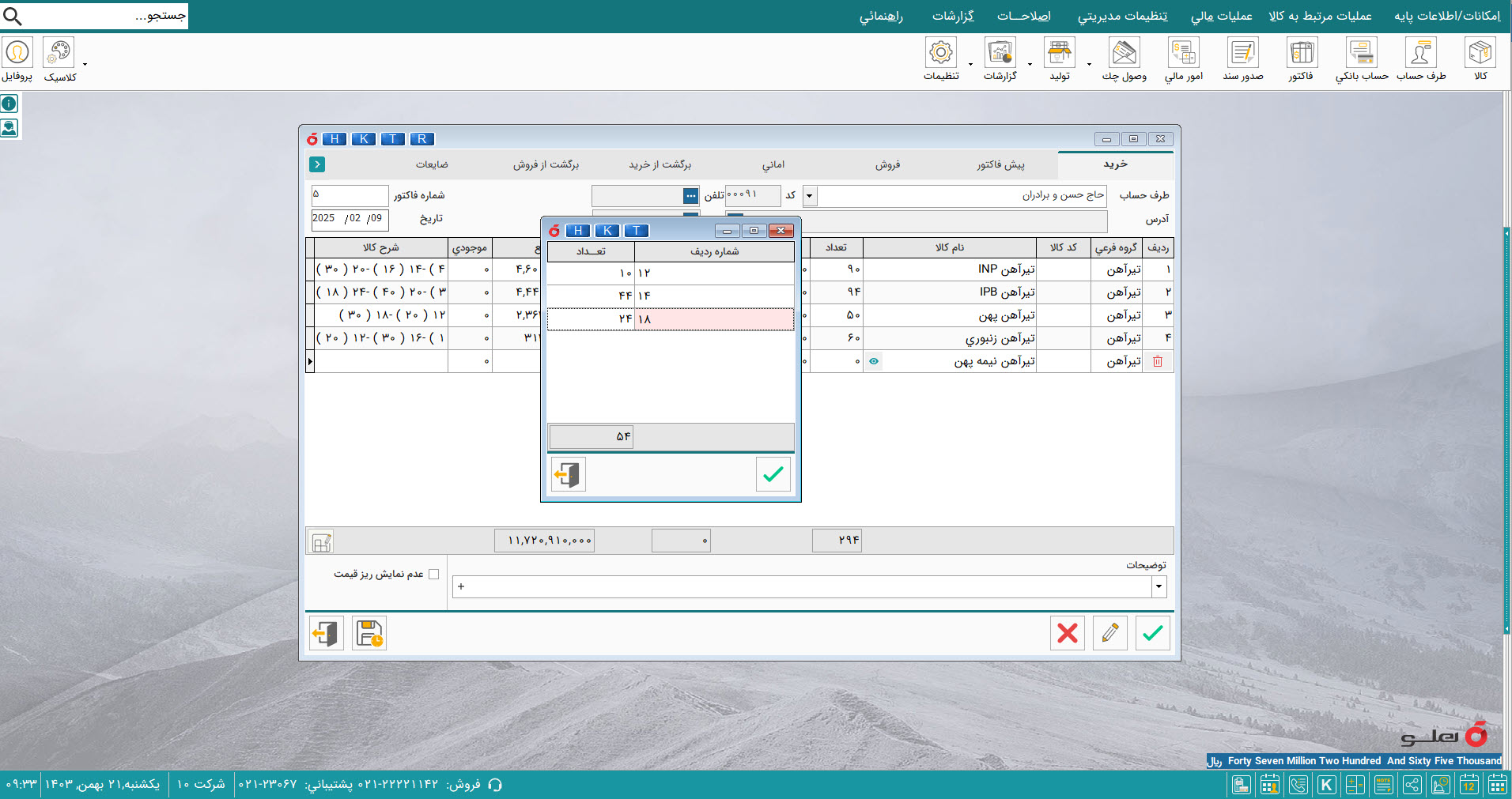Click the exit door icon in row dialog

tap(568, 474)
